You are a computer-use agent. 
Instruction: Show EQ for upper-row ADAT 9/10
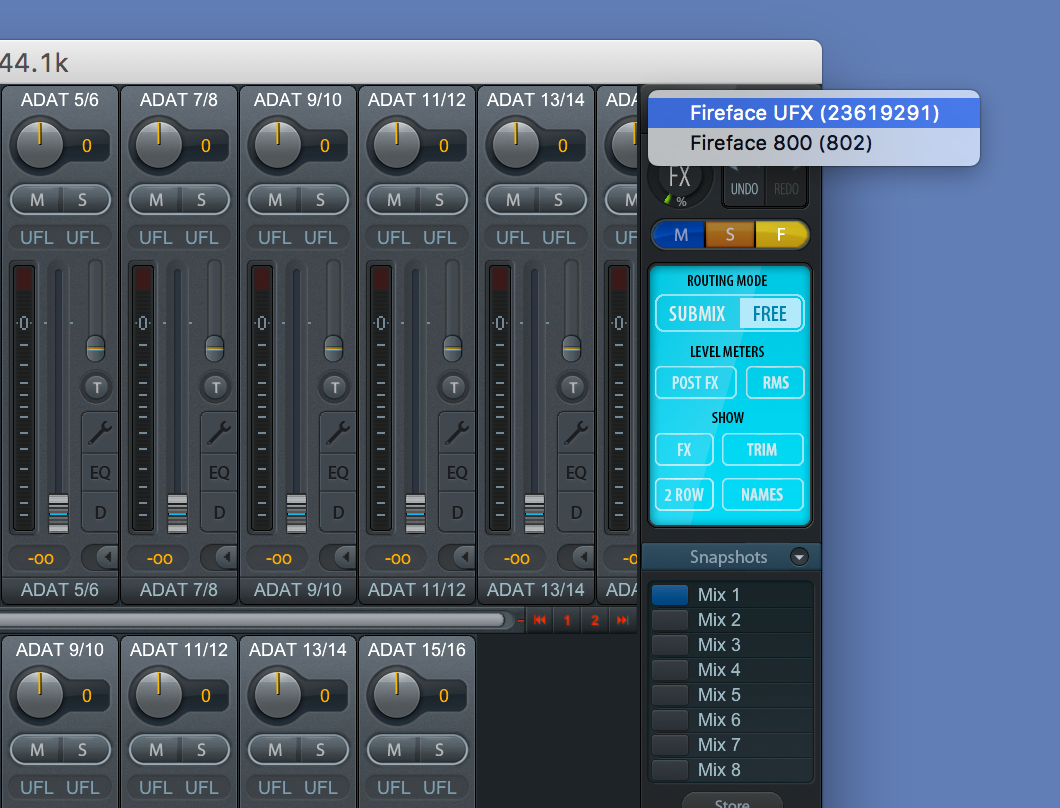click(x=338, y=473)
